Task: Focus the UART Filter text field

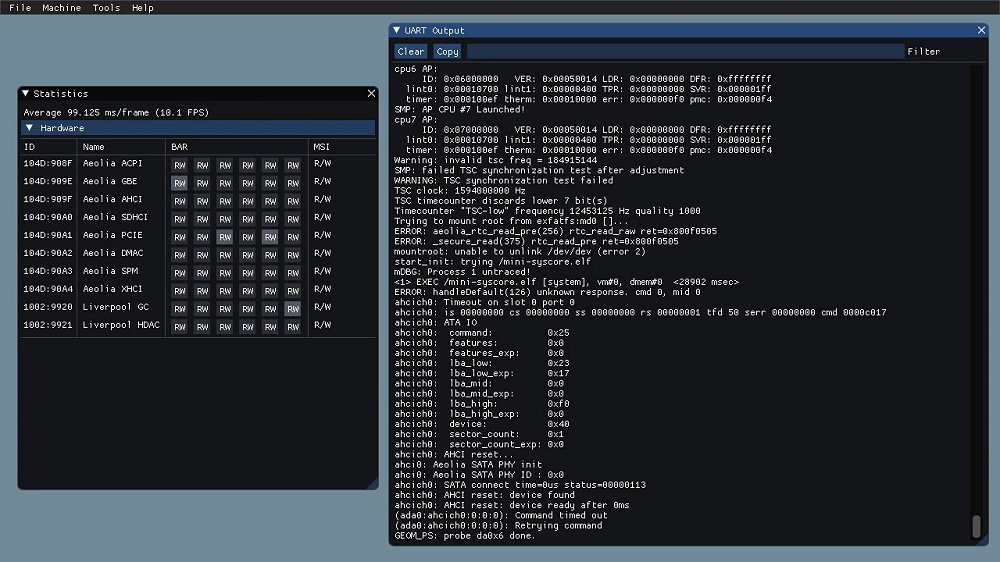Action: [685, 51]
